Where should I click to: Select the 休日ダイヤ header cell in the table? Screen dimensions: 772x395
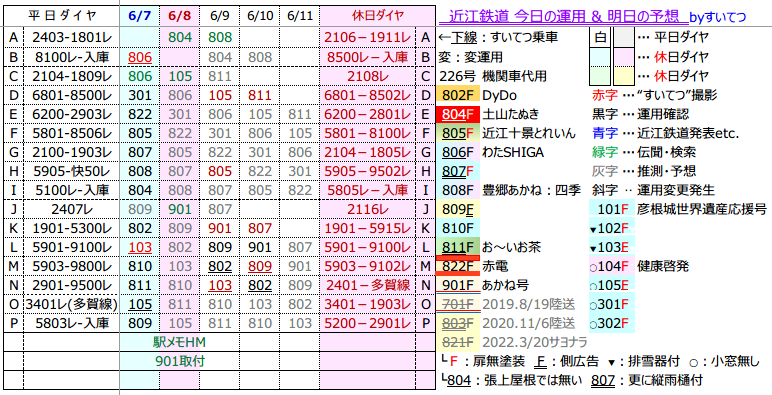click(378, 16)
